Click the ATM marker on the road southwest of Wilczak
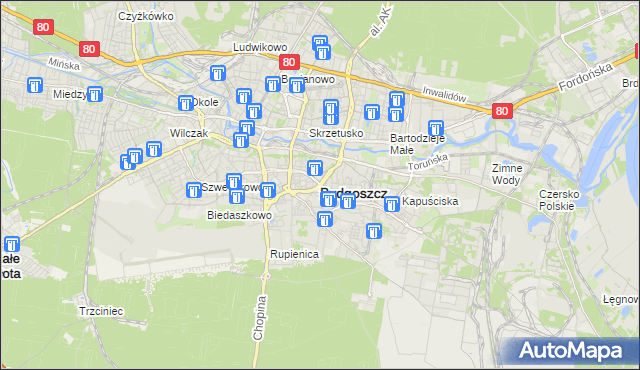This screenshot has width=640, height=370. [x=154, y=149]
